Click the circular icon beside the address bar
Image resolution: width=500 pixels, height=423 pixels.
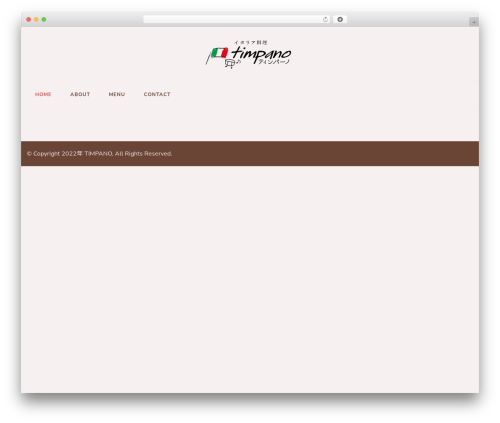pos(340,20)
